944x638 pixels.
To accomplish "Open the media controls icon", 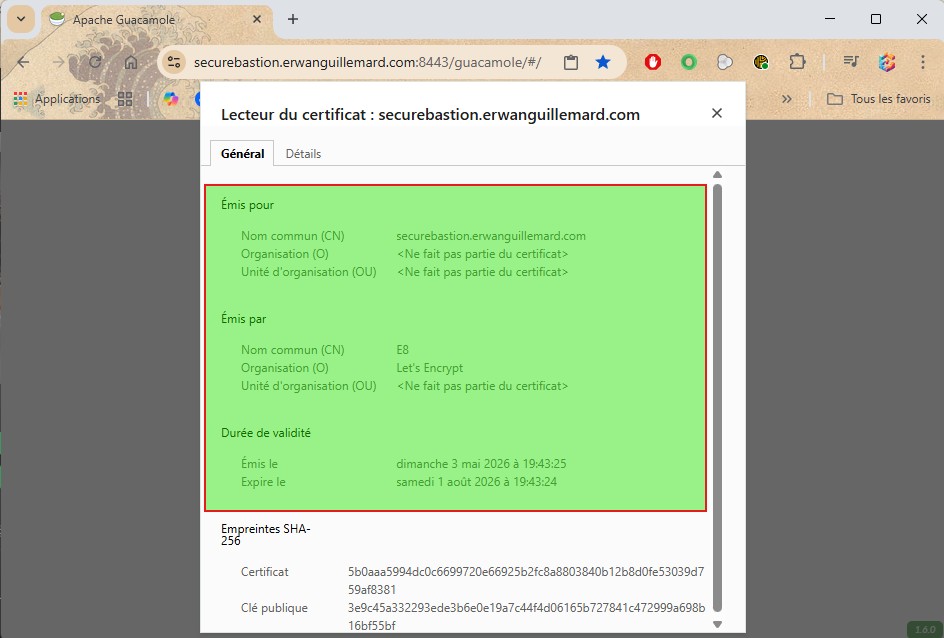I will 851,62.
